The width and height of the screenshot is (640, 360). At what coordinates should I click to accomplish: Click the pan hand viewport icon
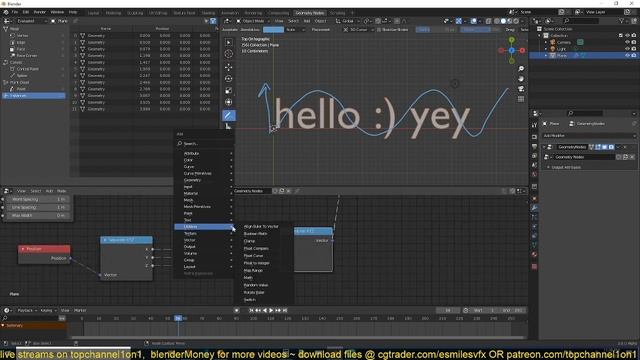(x=521, y=79)
